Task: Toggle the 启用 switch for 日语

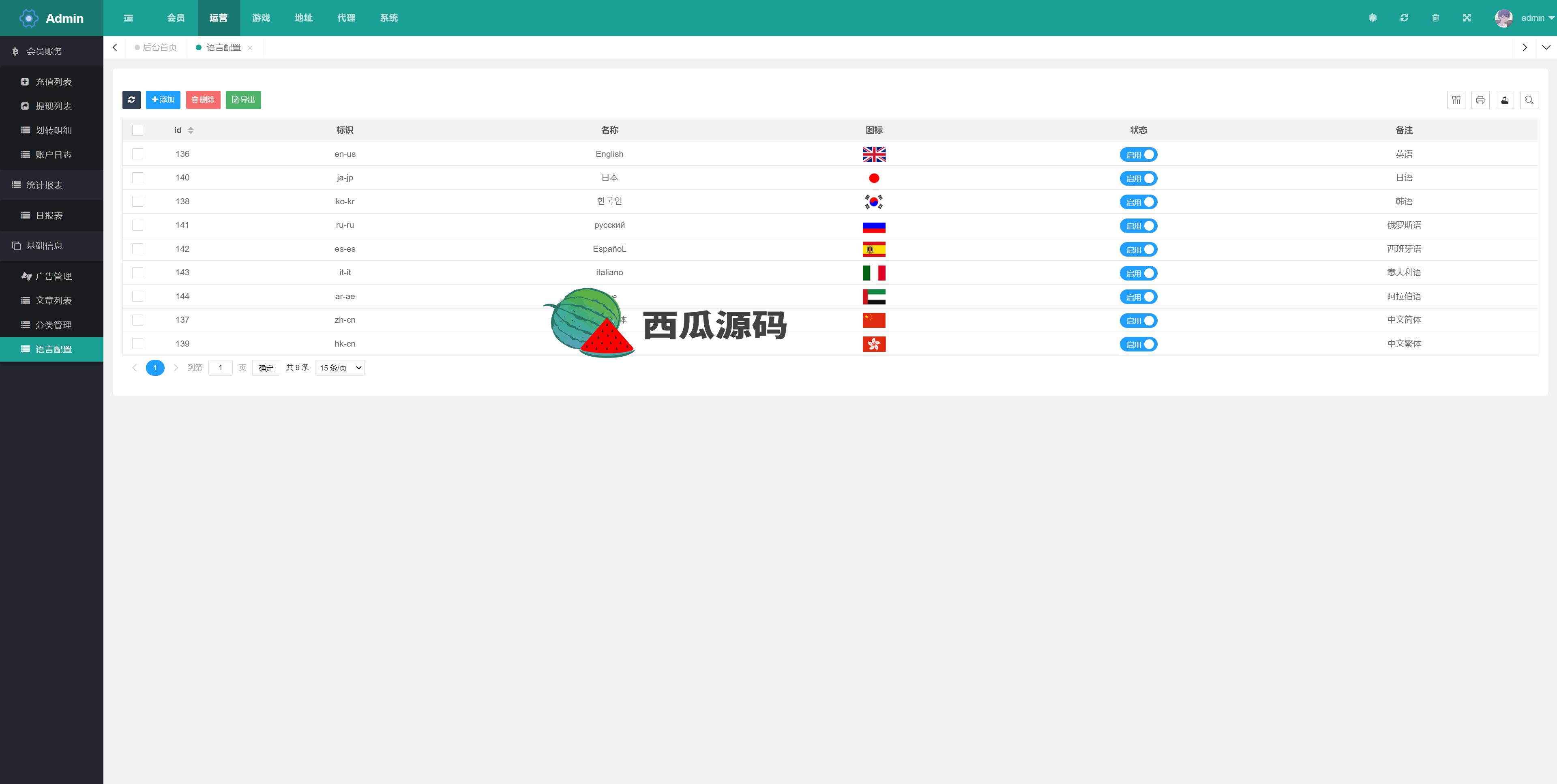Action: (x=1138, y=178)
